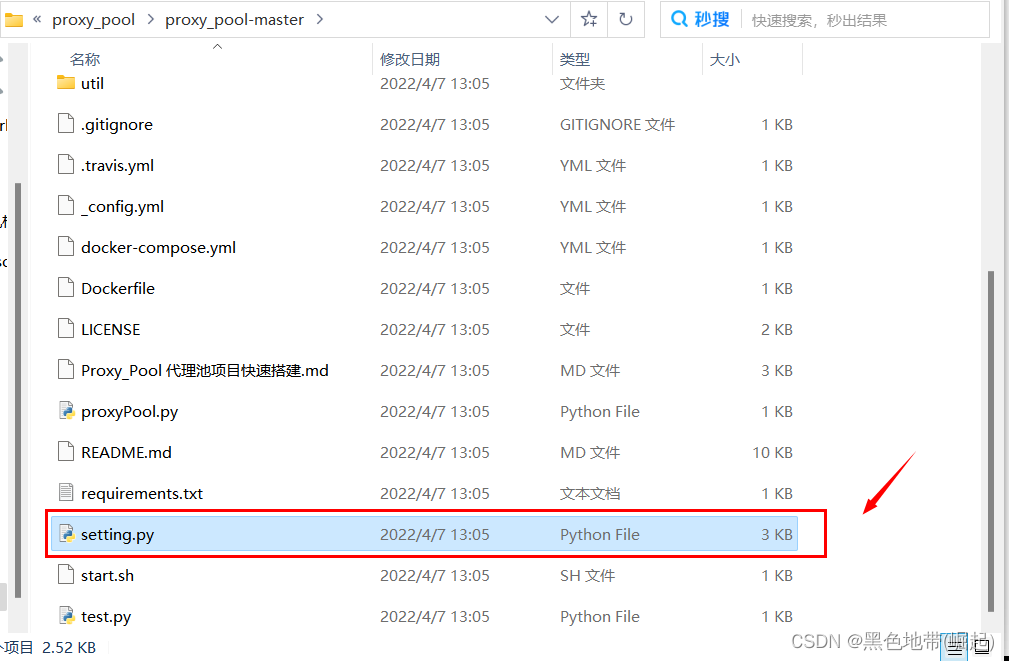Viewport: 1009px width, 661px height.
Task: Click the proxy_pool-master breadcrumb item
Action: pos(234,18)
